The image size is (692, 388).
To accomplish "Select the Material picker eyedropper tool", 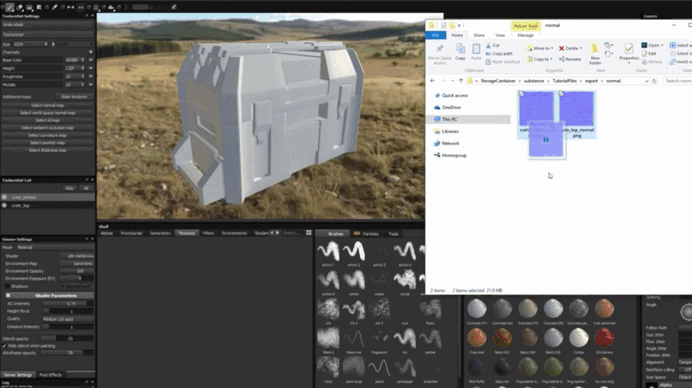I will tap(55, 7).
